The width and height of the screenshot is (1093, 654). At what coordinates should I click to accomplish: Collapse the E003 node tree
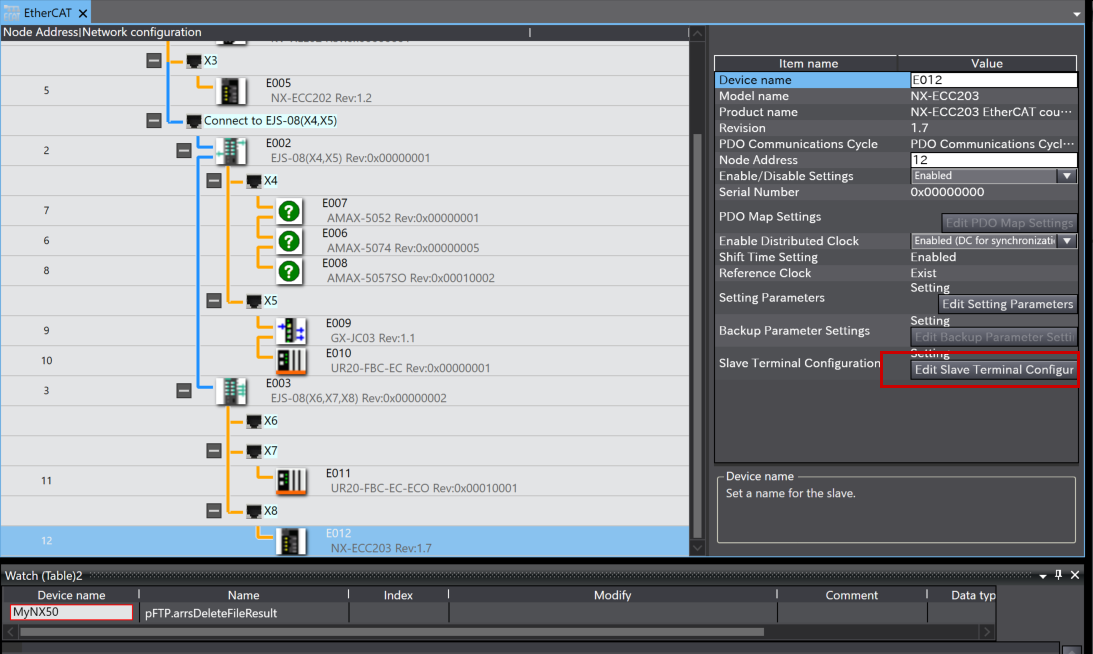click(x=183, y=391)
